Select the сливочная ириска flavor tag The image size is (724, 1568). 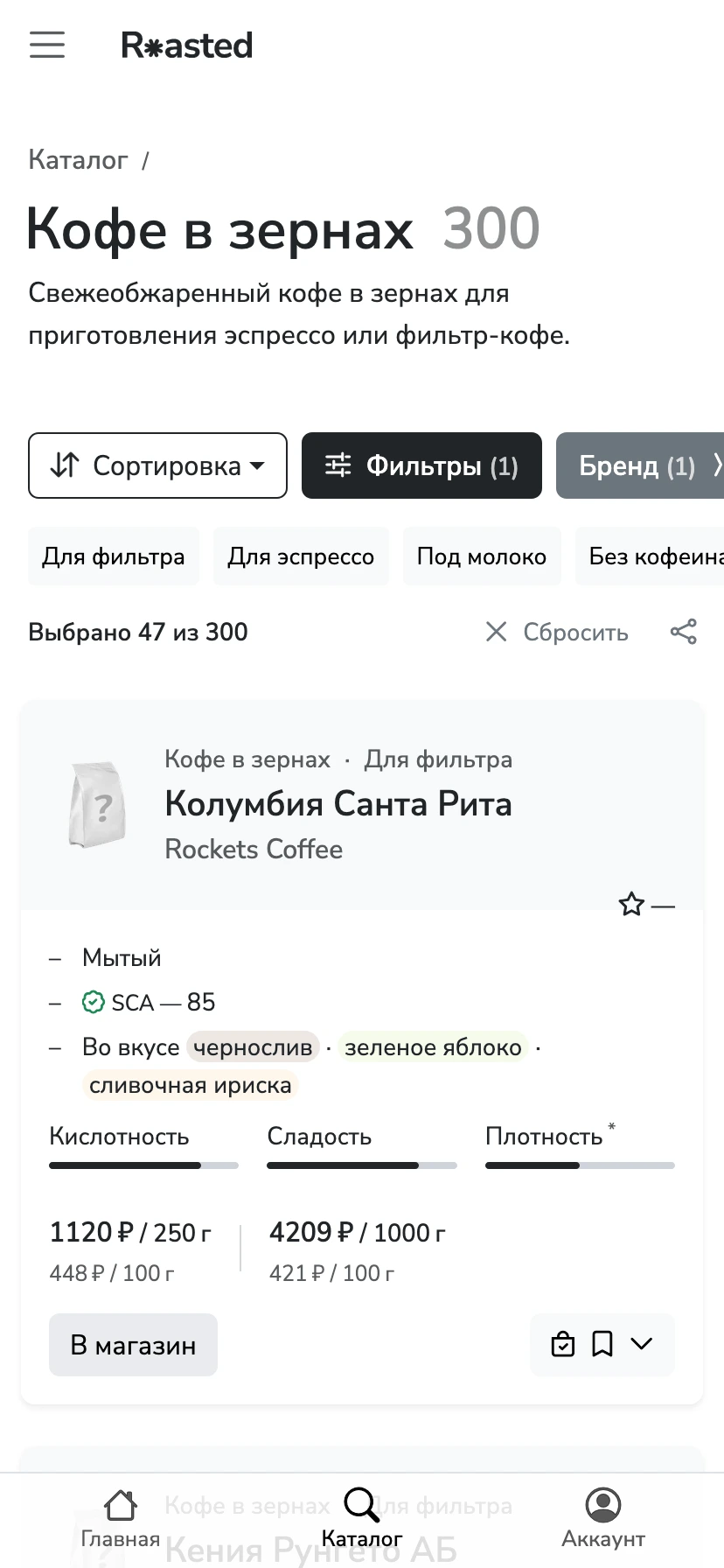pyautogui.click(x=191, y=1085)
